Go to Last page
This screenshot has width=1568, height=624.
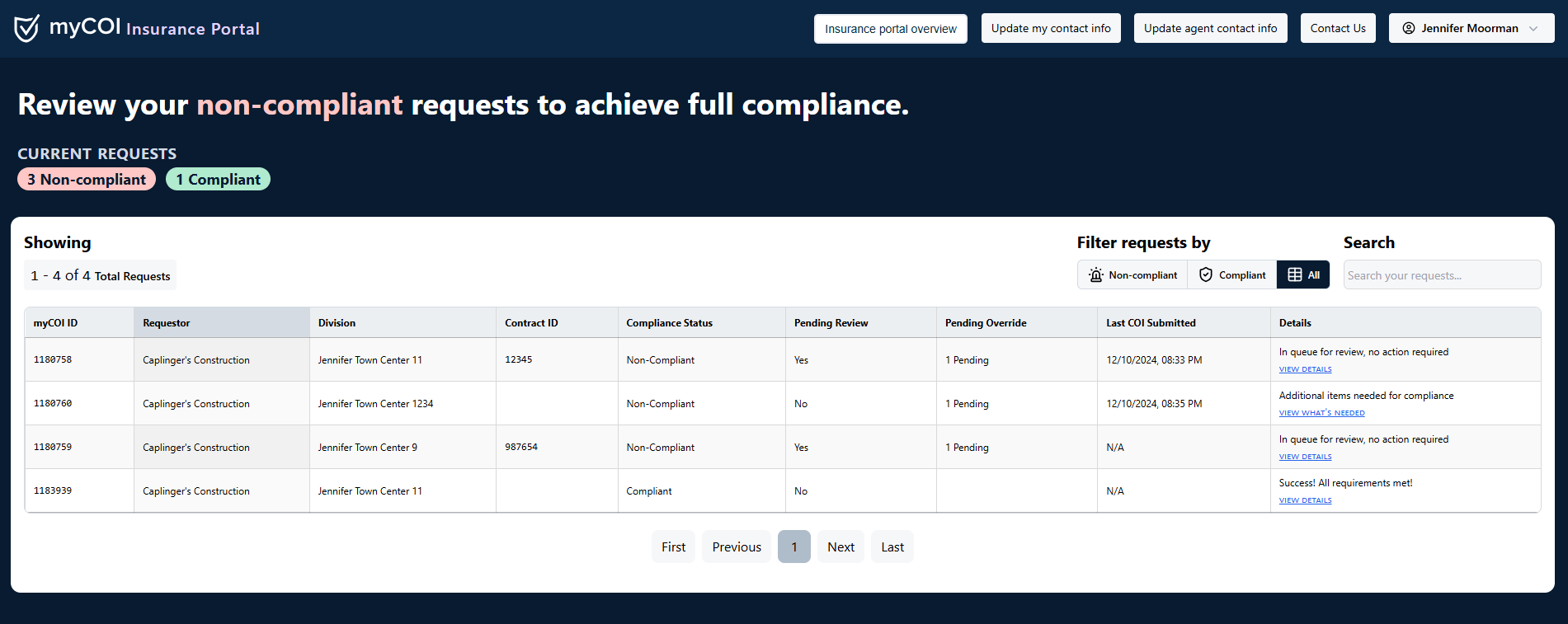tap(892, 547)
